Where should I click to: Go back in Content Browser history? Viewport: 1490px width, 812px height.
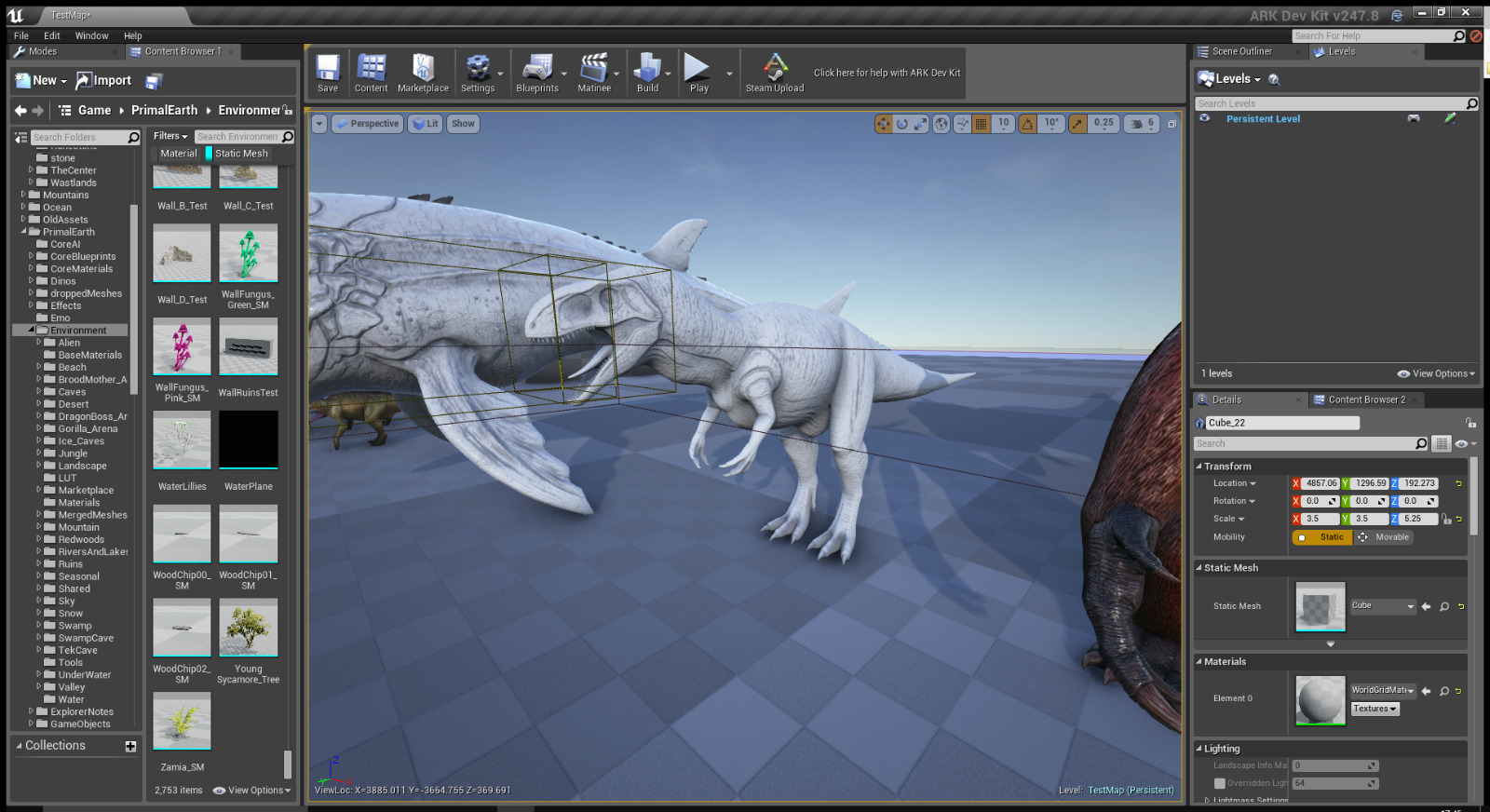coord(20,111)
